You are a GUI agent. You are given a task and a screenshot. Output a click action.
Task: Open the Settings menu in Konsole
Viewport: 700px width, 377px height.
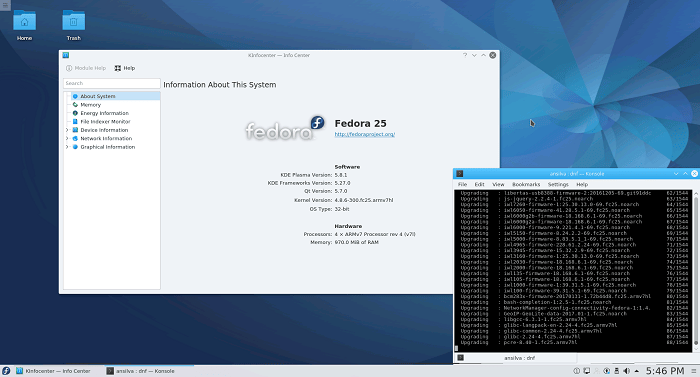(558, 184)
